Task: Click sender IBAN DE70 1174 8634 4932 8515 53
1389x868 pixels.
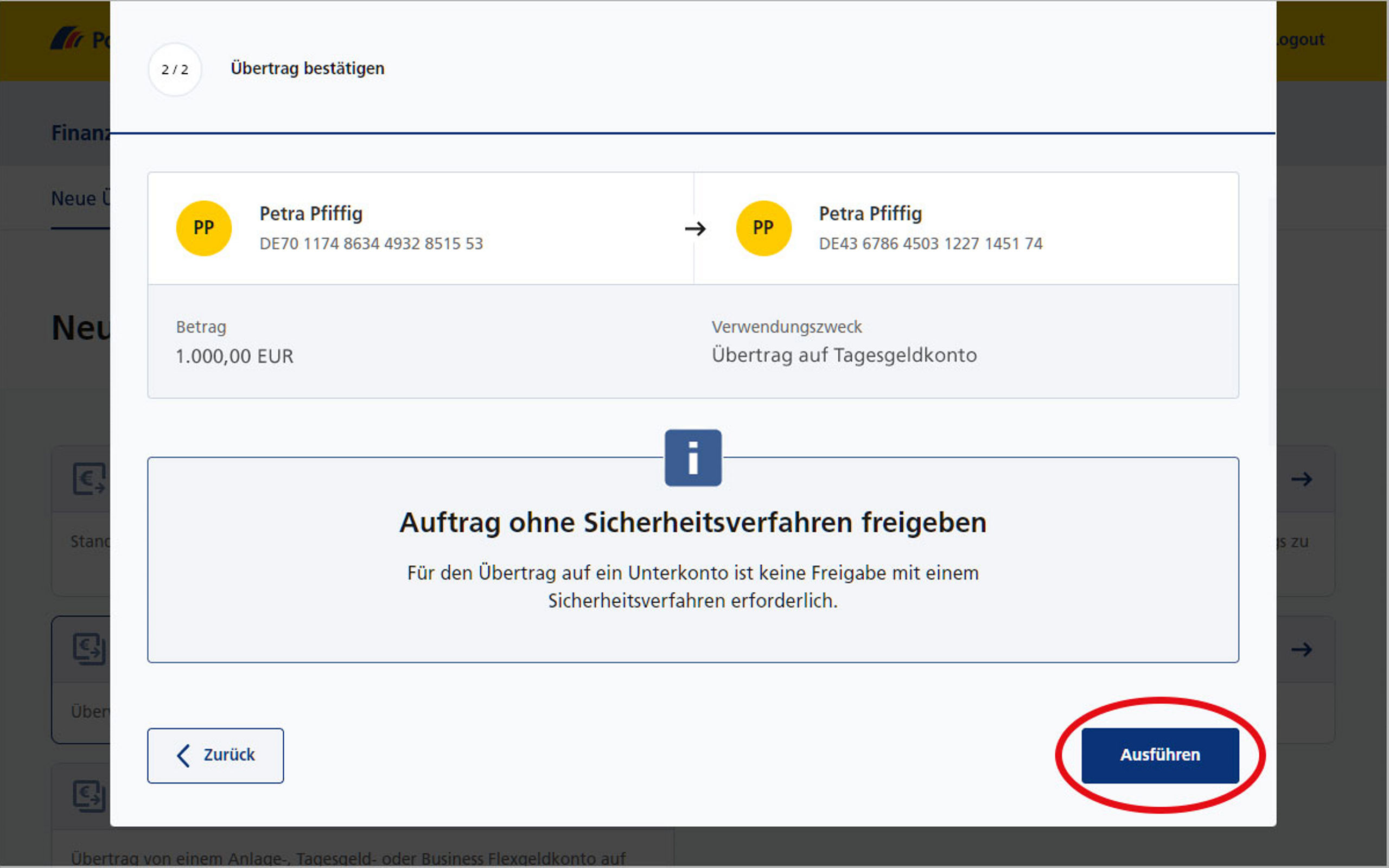Action: click(x=371, y=244)
